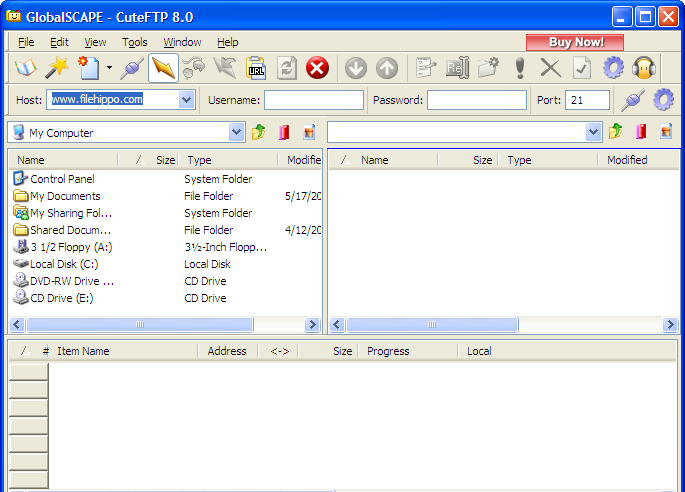Open the Edit menu
Screen dimensions: 685x492
(x=59, y=42)
